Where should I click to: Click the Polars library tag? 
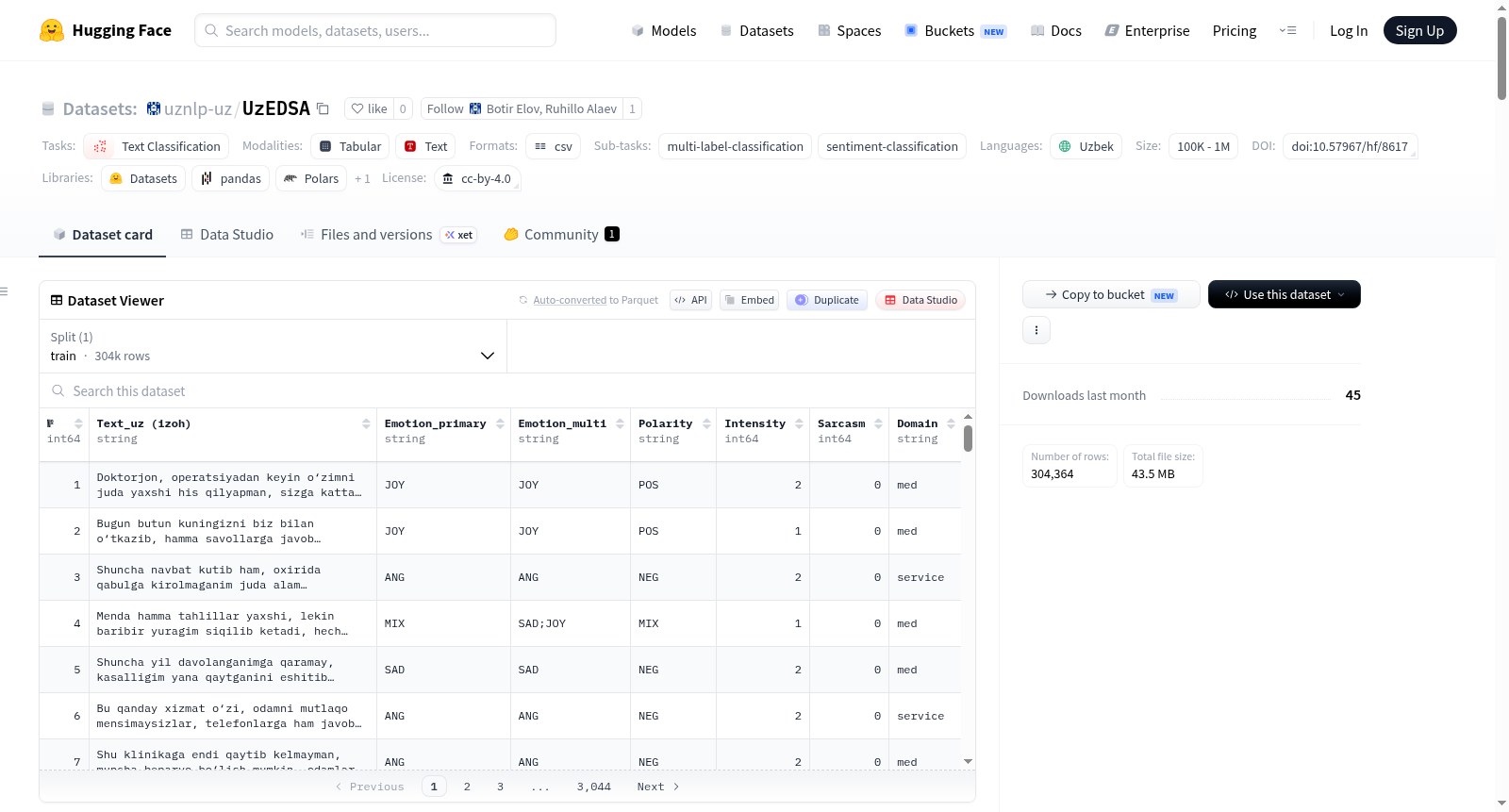click(x=311, y=178)
